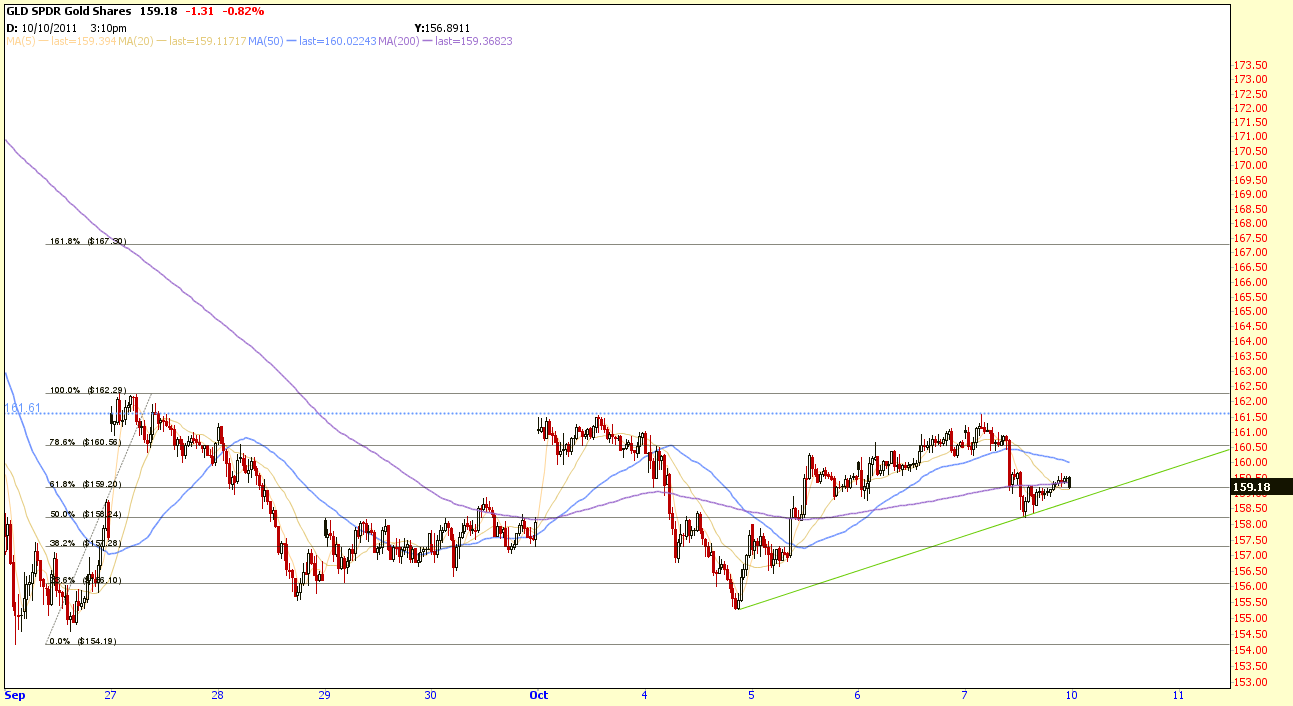Click the 167.00 price axis label
Image resolution: width=1293 pixels, height=706 pixels.
click(1251, 253)
